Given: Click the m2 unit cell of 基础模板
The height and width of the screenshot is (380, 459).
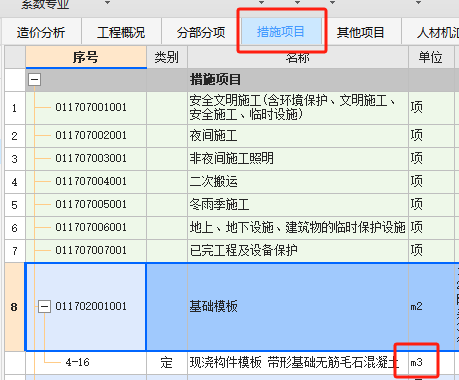Looking at the screenshot, I should 431,307.
